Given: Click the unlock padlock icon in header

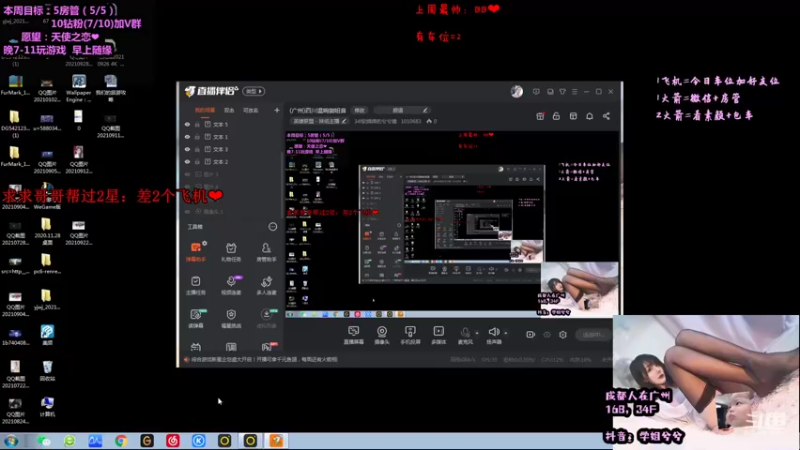Looking at the screenshot, I should click(556, 116).
